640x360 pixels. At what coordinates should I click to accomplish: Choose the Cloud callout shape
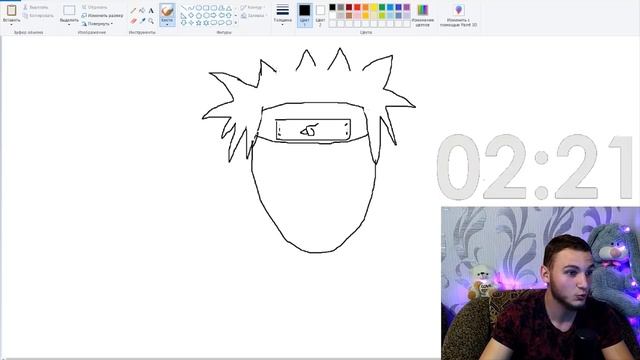[x=229, y=22]
